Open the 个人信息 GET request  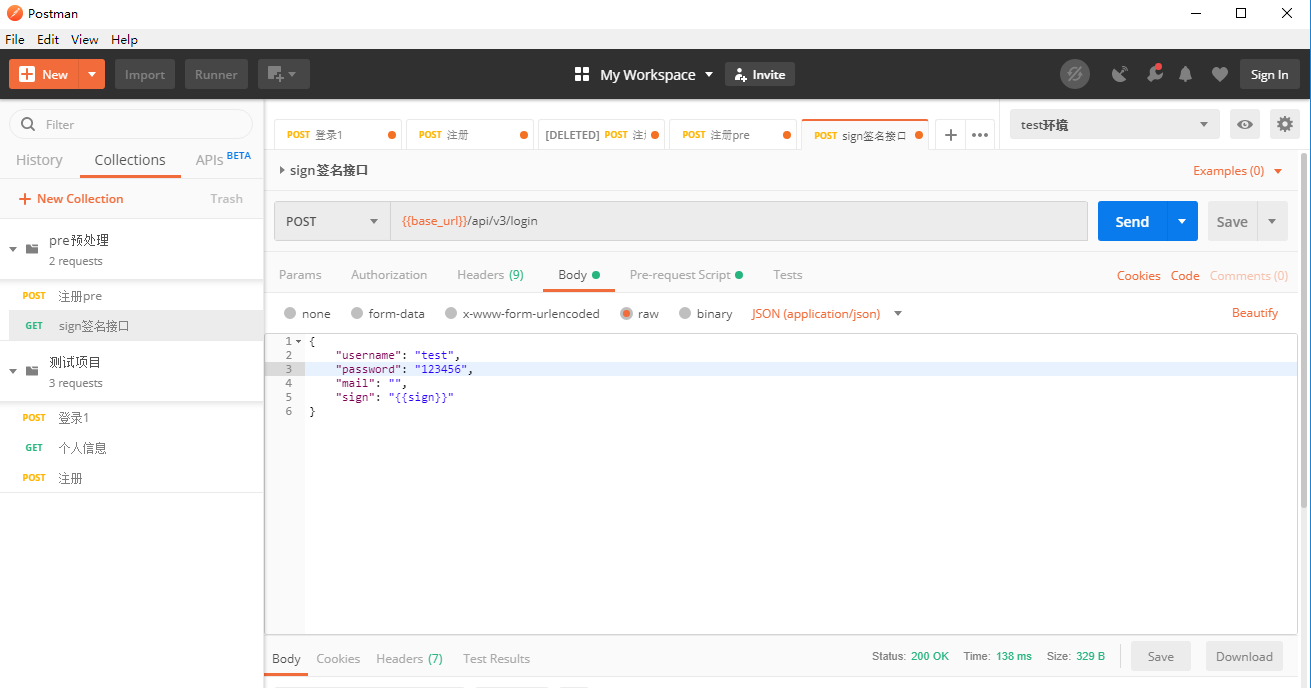pyautogui.click(x=131, y=448)
